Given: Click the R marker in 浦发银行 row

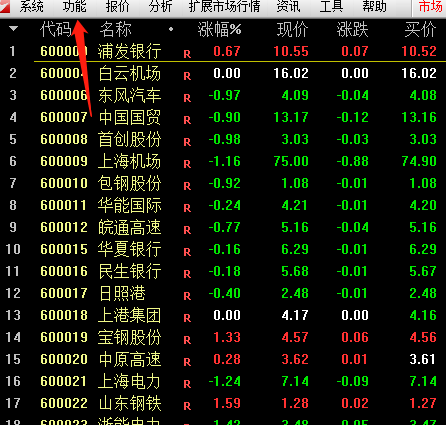Looking at the screenshot, I should (187, 54).
